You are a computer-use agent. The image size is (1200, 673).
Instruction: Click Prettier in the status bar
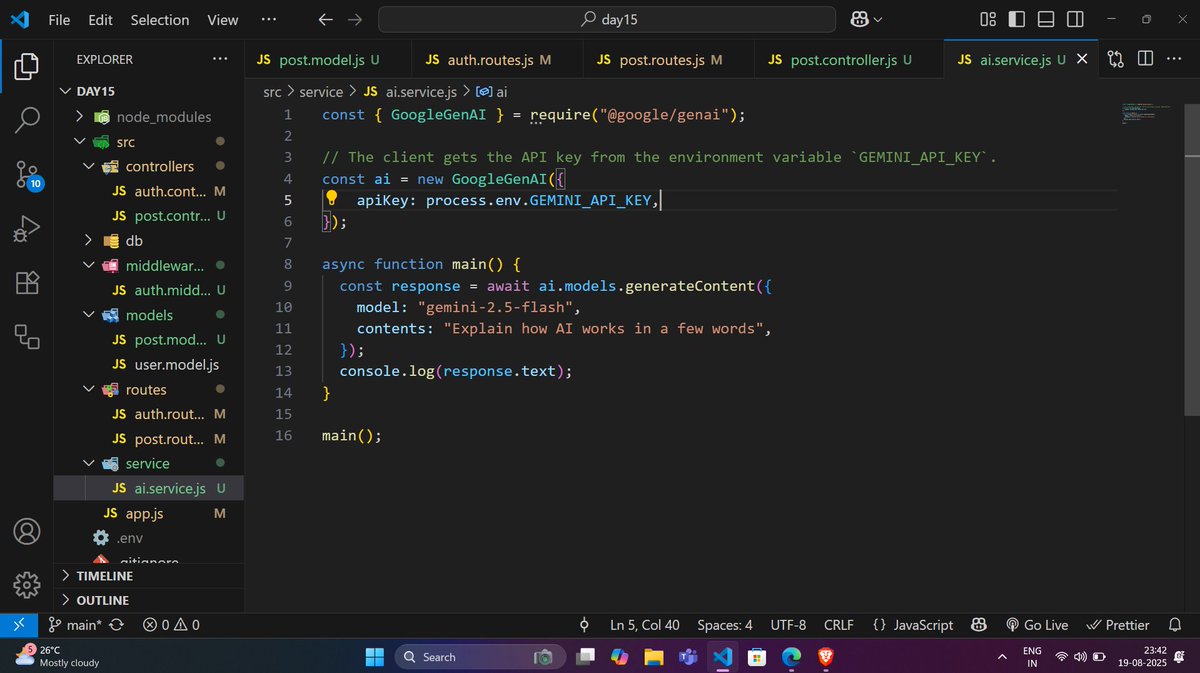coord(1118,625)
